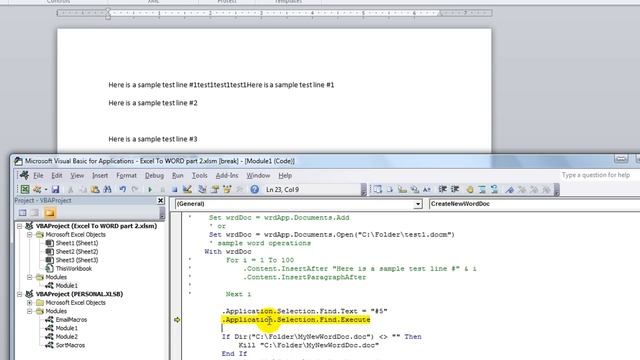Open the Insert menu

pyautogui.click(x=100, y=176)
